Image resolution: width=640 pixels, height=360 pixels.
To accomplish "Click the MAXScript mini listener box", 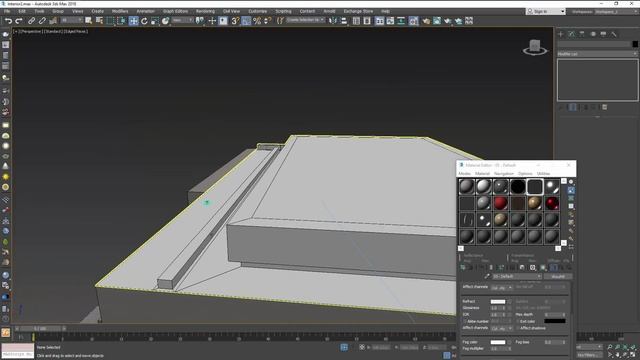I will [x=18, y=351].
